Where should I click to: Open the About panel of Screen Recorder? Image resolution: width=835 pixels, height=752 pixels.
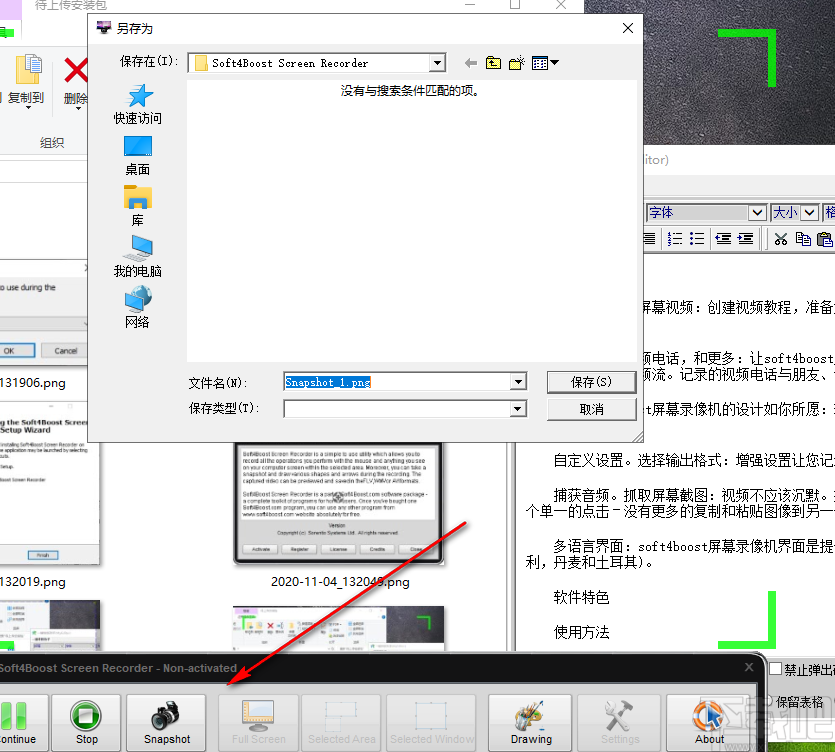click(x=709, y=722)
